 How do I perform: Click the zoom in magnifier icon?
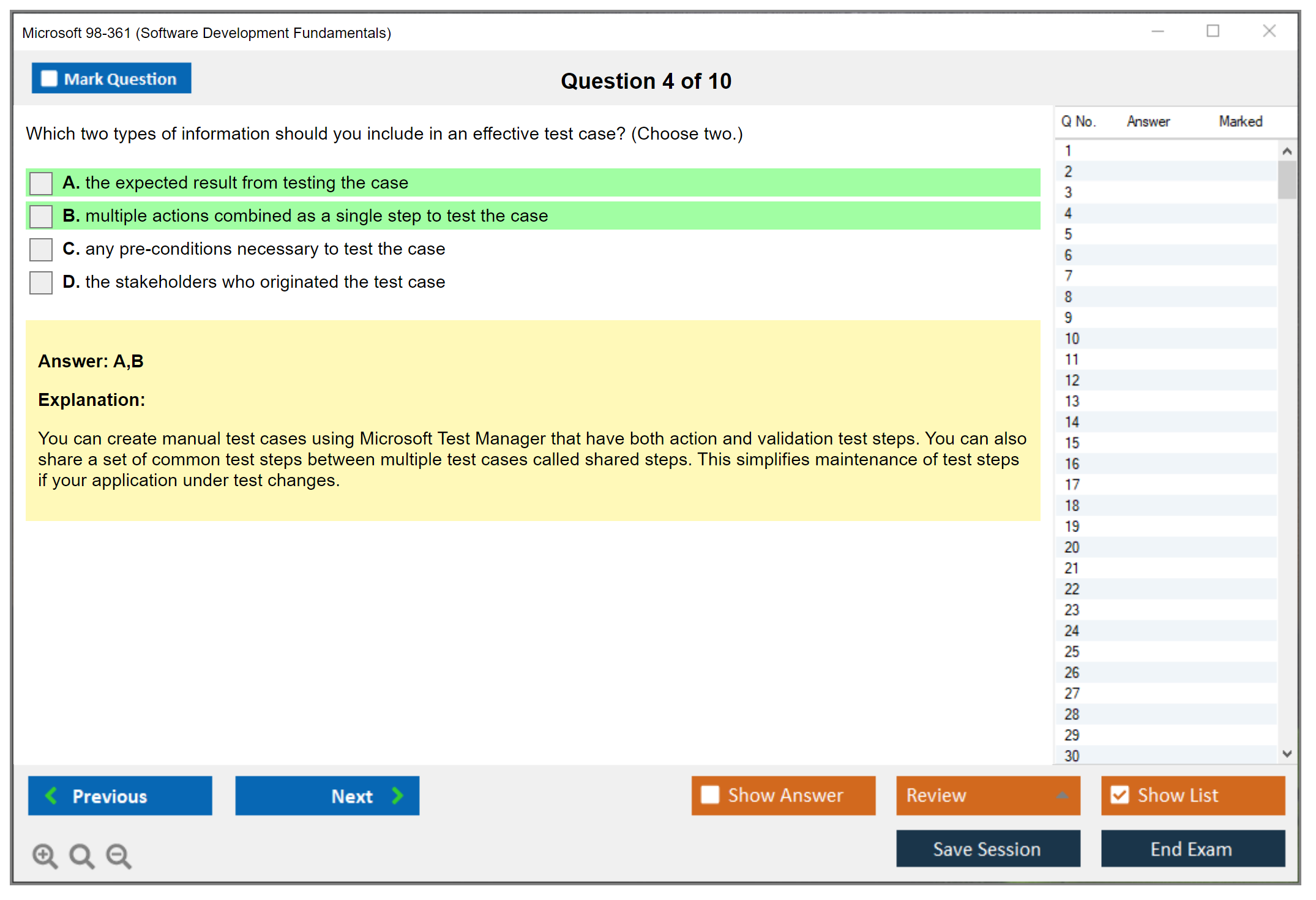pos(44,855)
